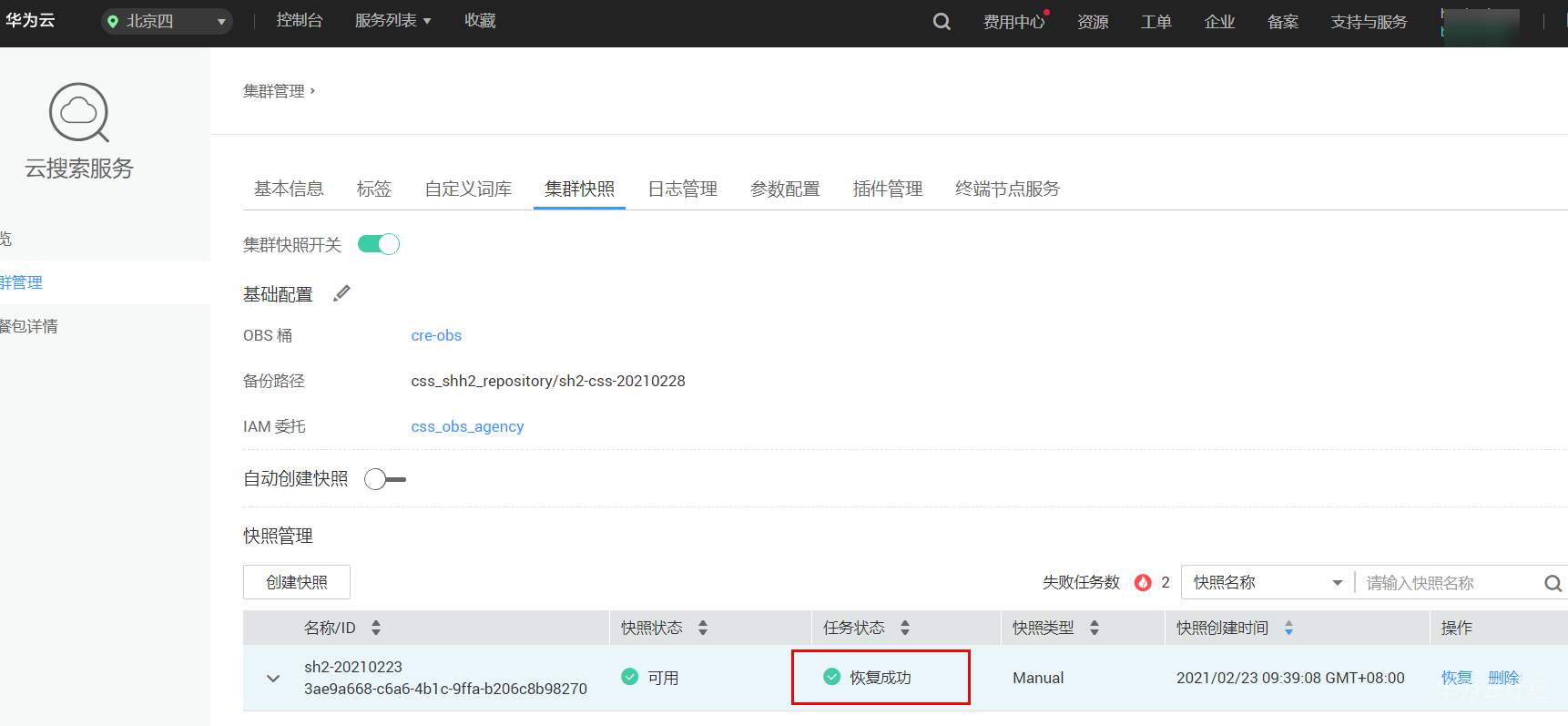Open the 日志管理 tab
This screenshot has height=726, width=1568.
coord(682,189)
